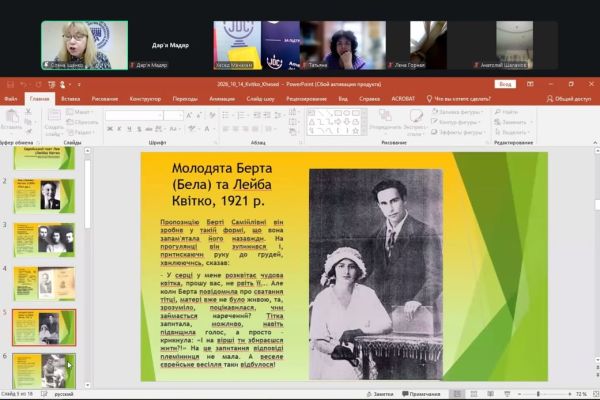Click the Заметки notes button in status bar
The image size is (600, 400).
[x=380, y=394]
